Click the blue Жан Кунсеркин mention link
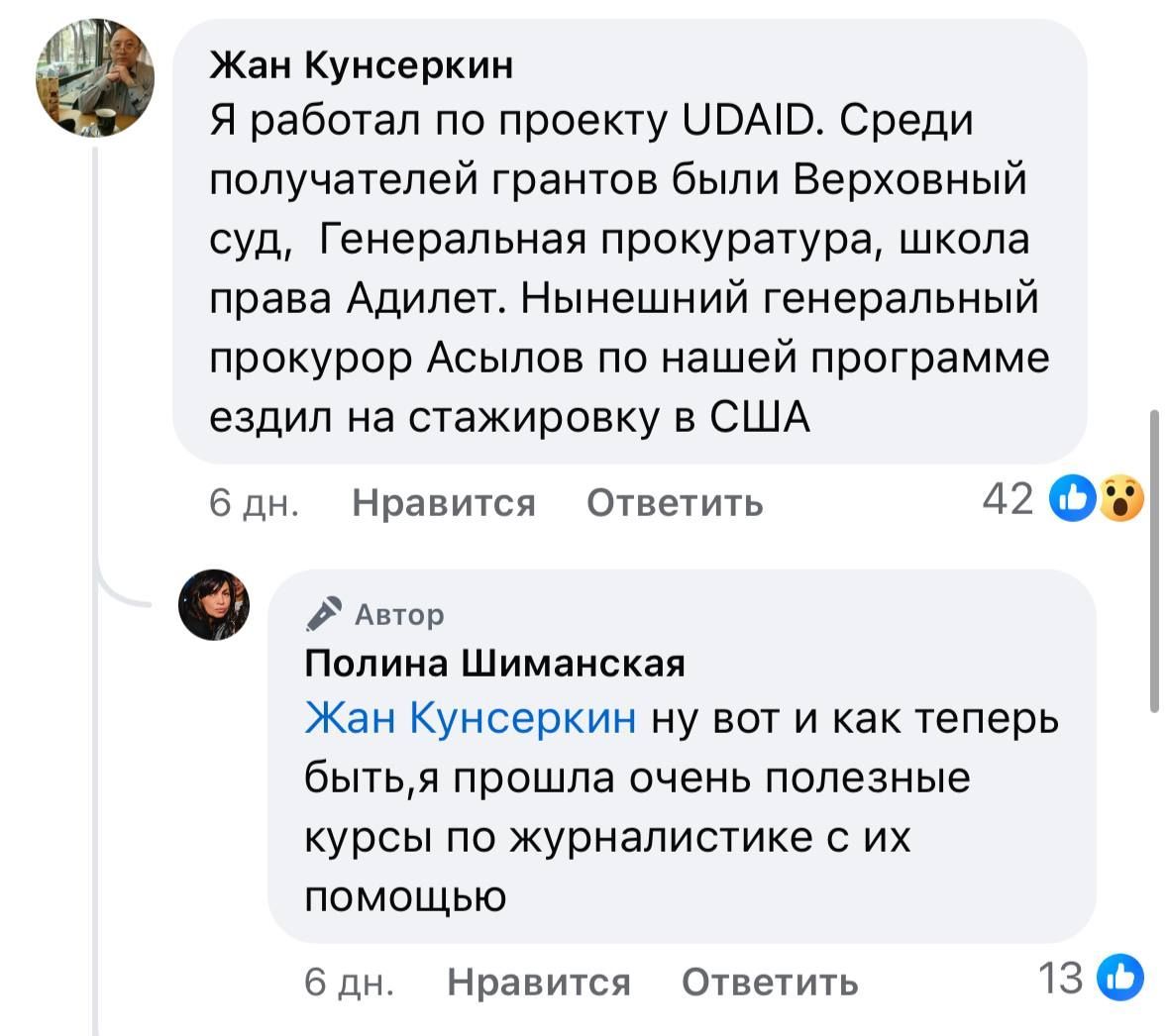This screenshot has height=1036, width=1168. pos(471,717)
